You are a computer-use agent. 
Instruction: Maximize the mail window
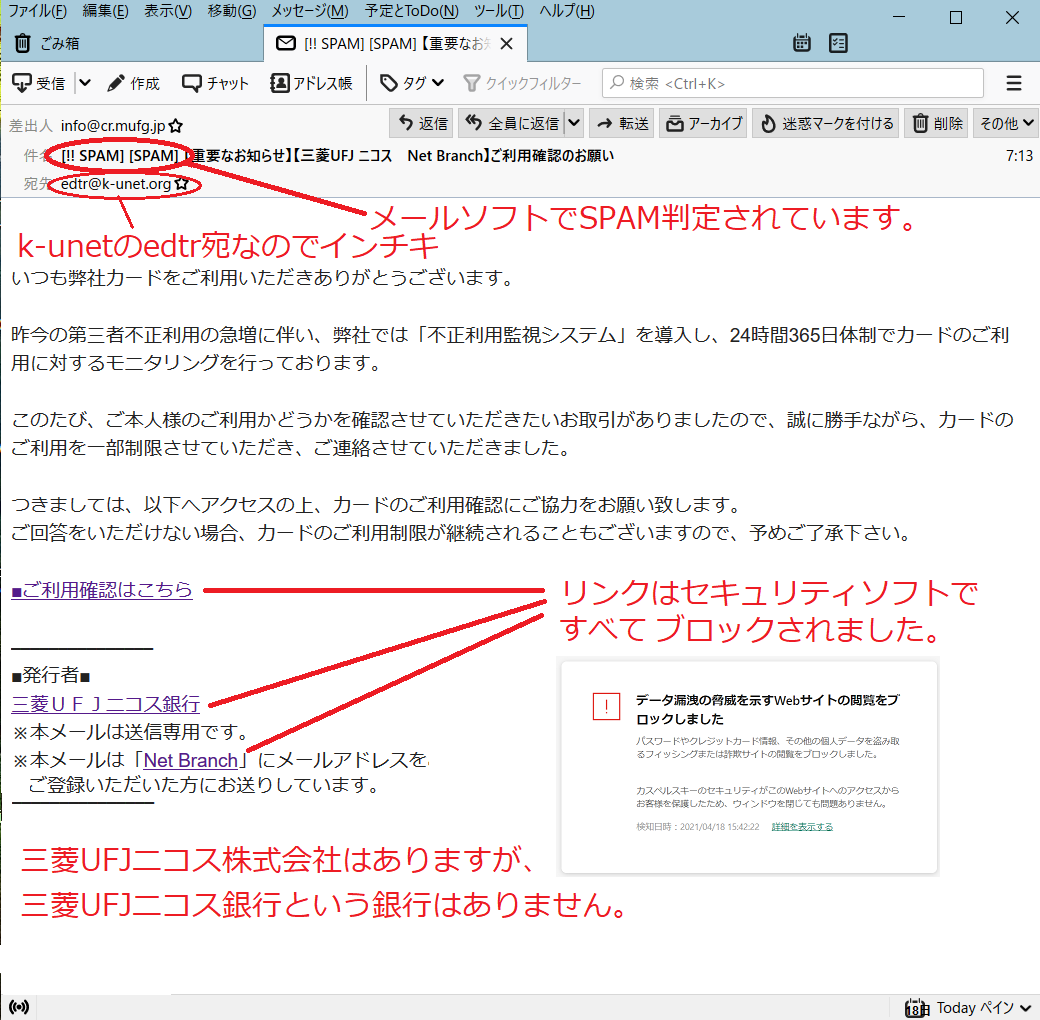coord(956,17)
